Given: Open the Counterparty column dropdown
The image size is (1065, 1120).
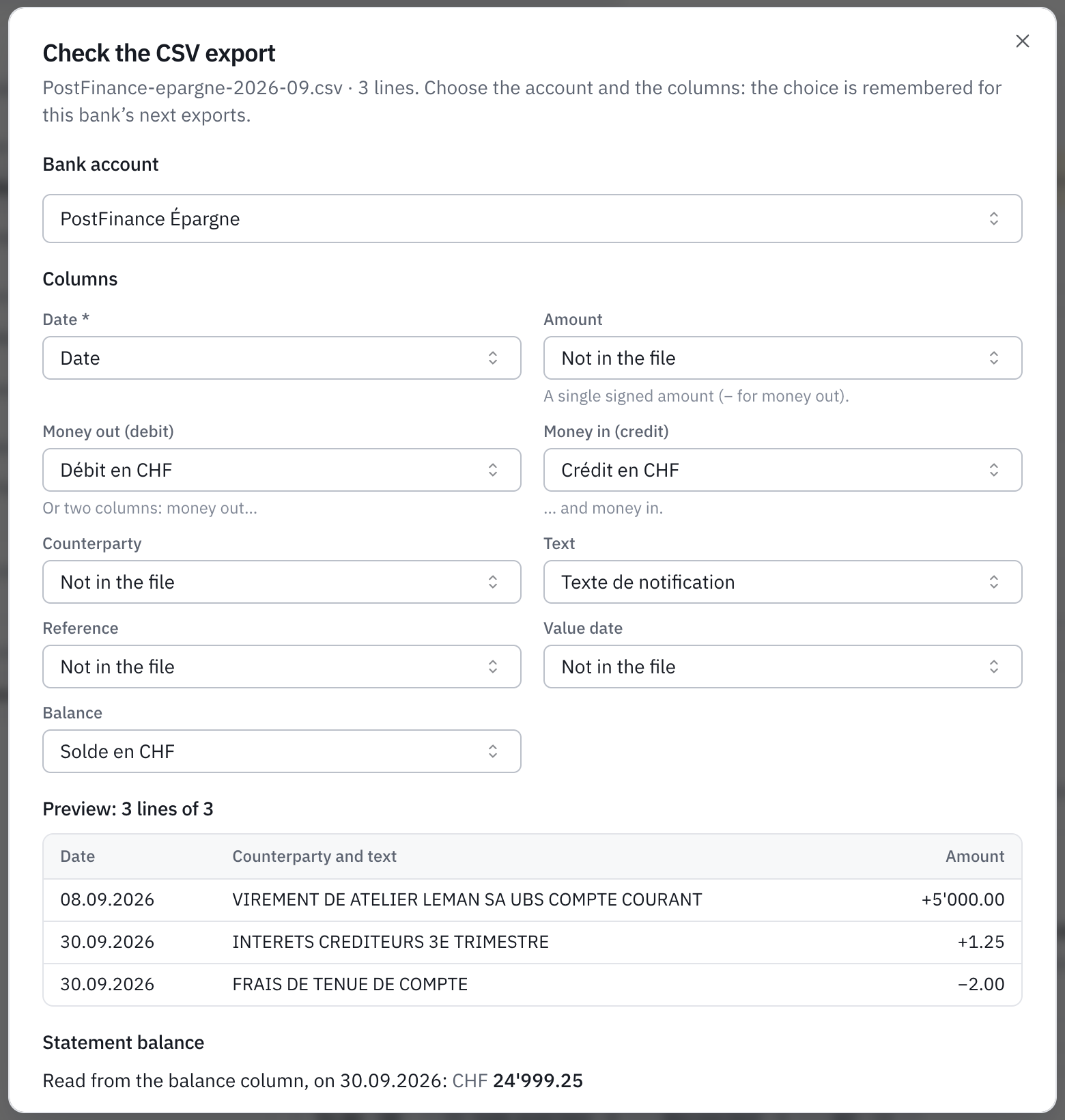Looking at the screenshot, I should click(282, 582).
